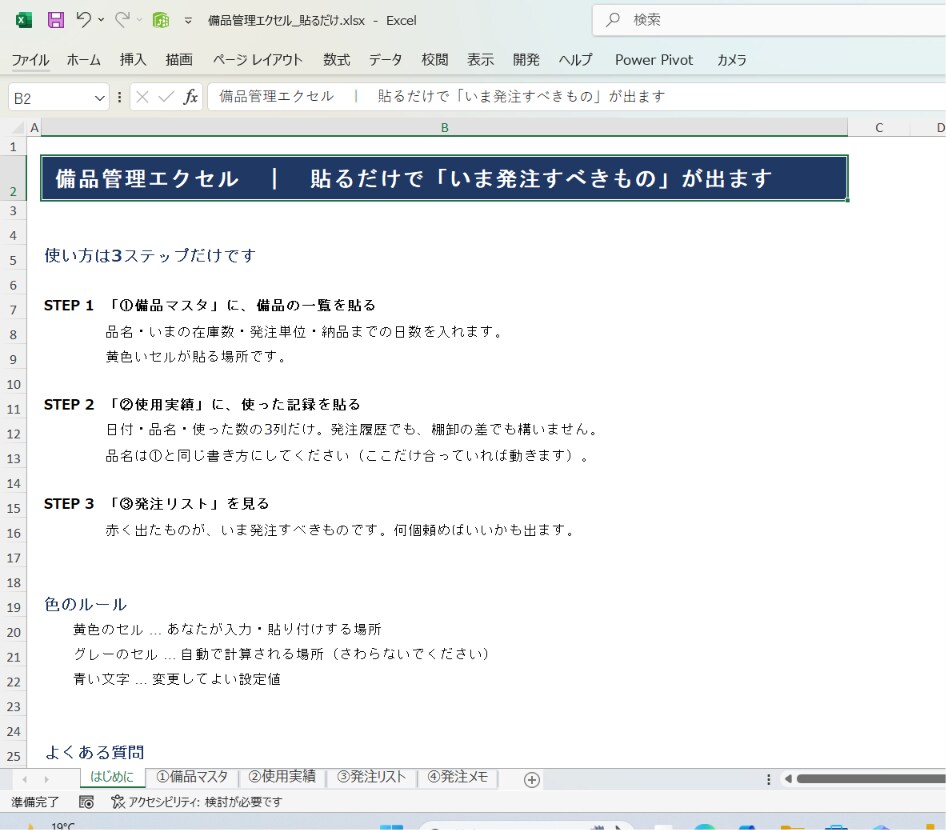The width and height of the screenshot is (946, 830).
Task: Click the horizontal scrollbar left arrow
Action: [788, 779]
